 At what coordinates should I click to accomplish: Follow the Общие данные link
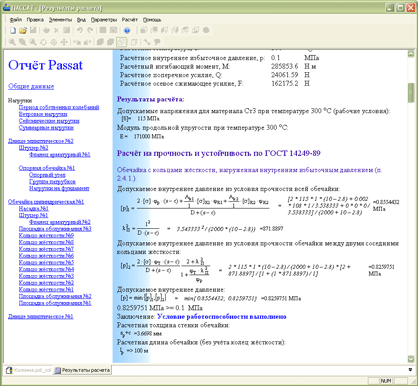point(31,86)
